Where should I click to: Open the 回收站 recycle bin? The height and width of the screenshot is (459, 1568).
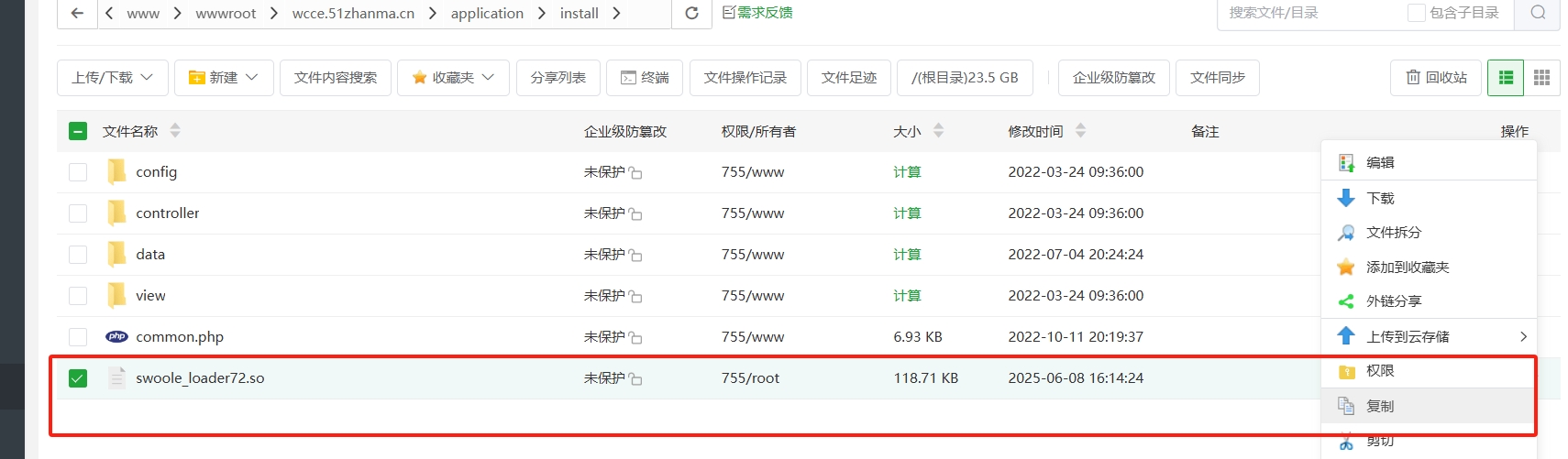(1435, 78)
